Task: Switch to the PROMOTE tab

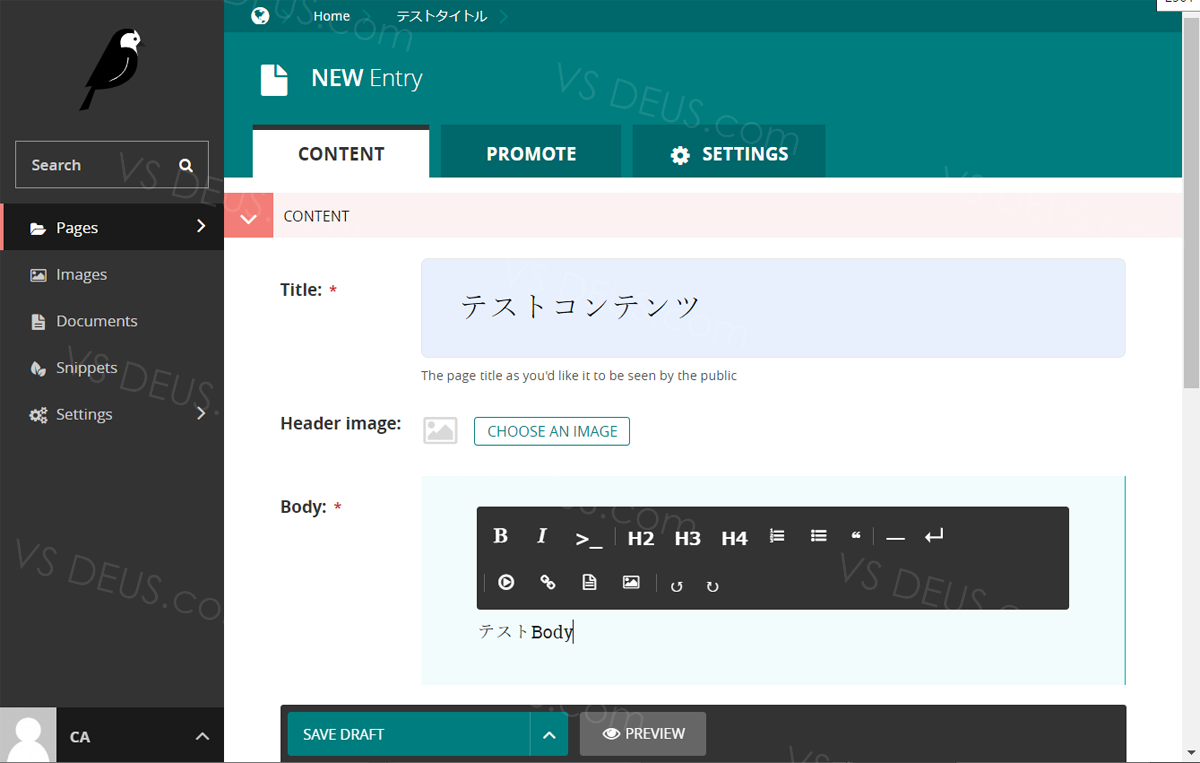Action: pyautogui.click(x=531, y=153)
